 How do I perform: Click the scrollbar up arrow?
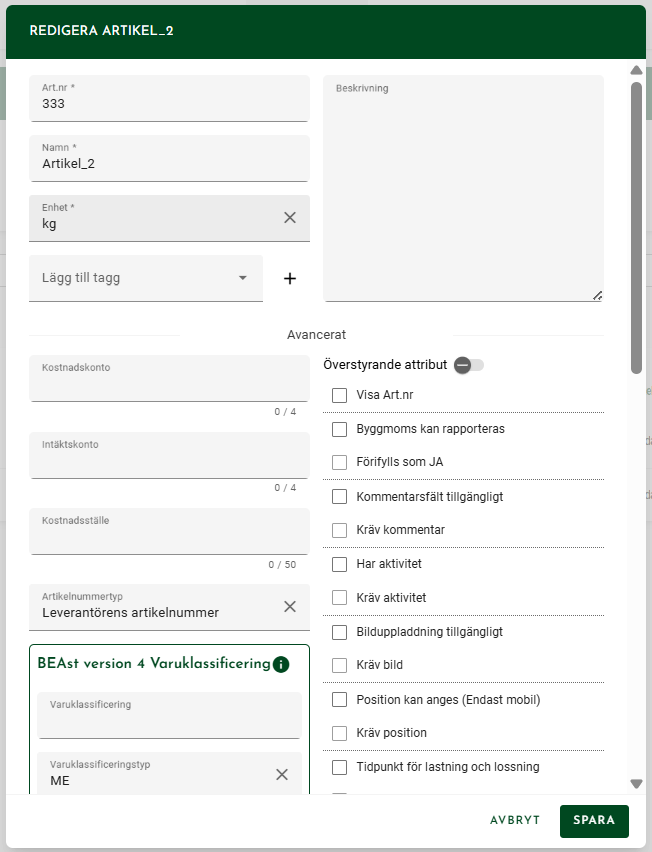tap(636, 70)
